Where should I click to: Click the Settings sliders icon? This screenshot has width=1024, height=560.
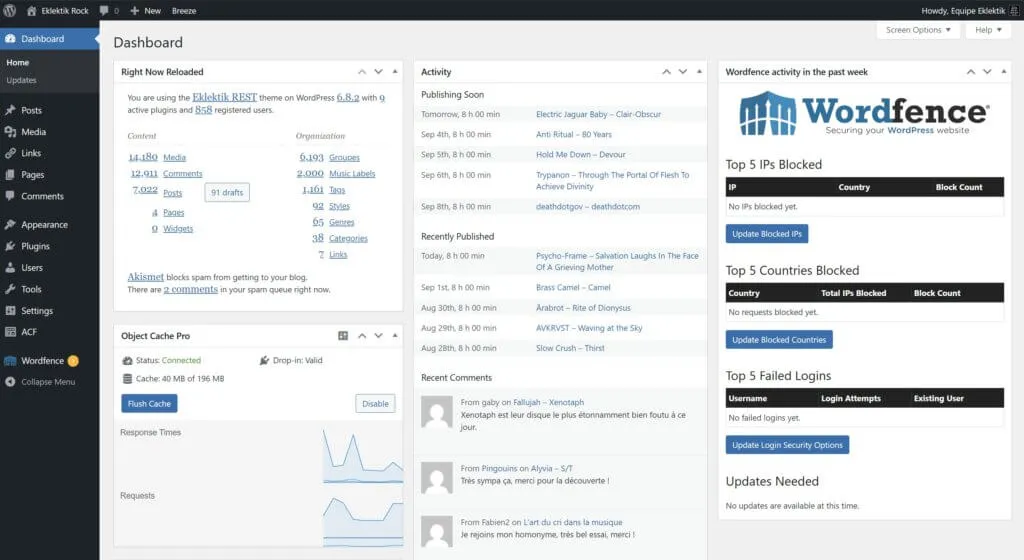(x=10, y=311)
